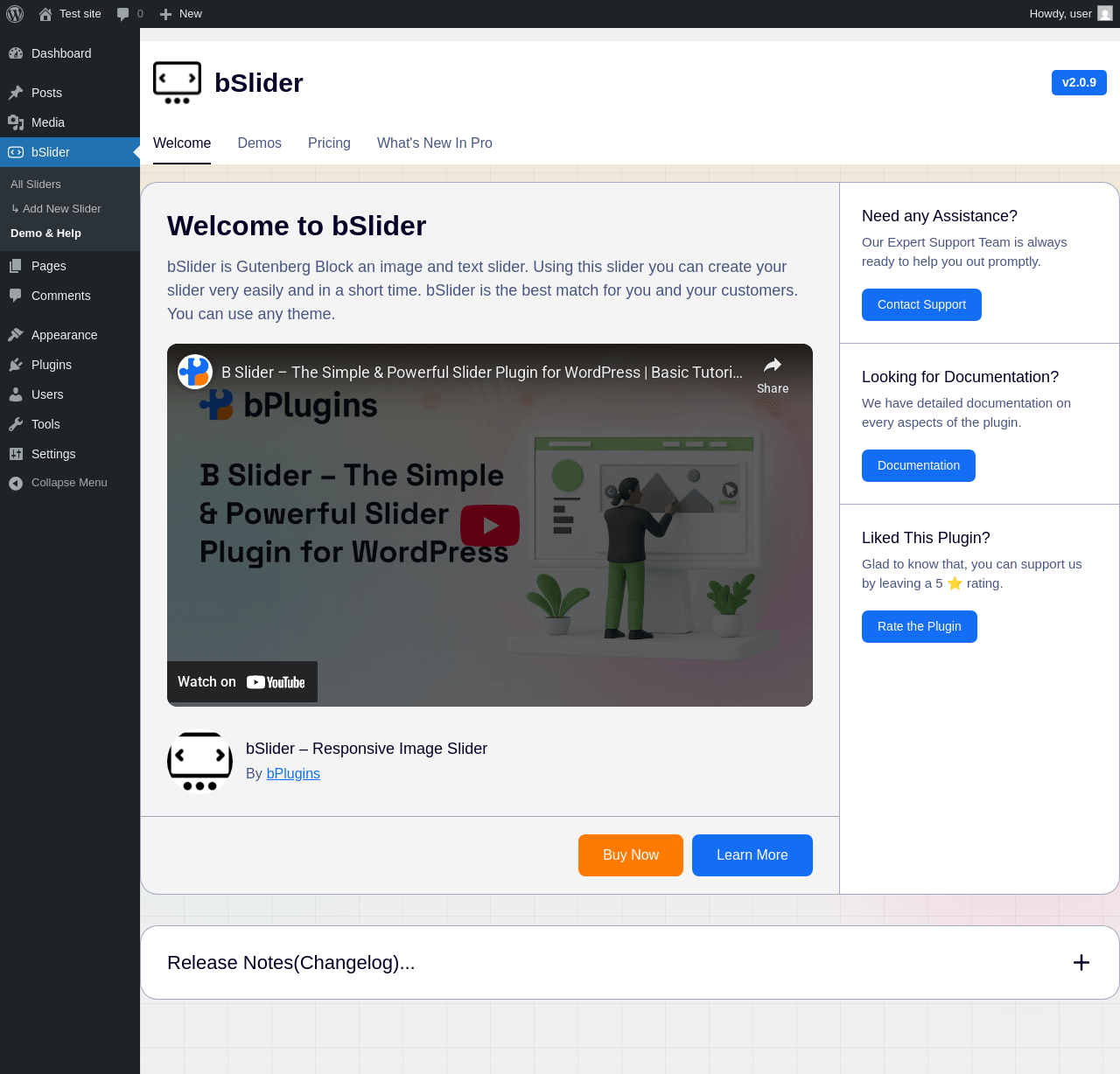Screen dimensions: 1120x1074
Task: Expand Release Notes with the plus icon
Action: tap(1081, 963)
